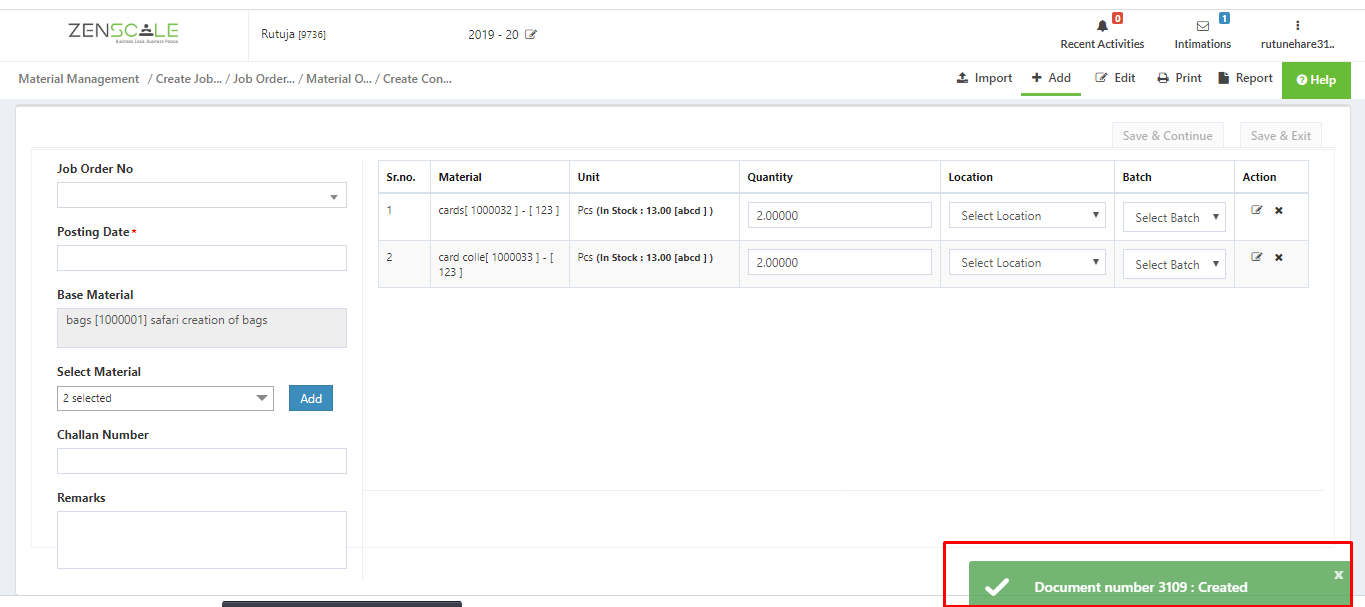
Task: Click green checkmark in Created notification
Action: [x=997, y=587]
